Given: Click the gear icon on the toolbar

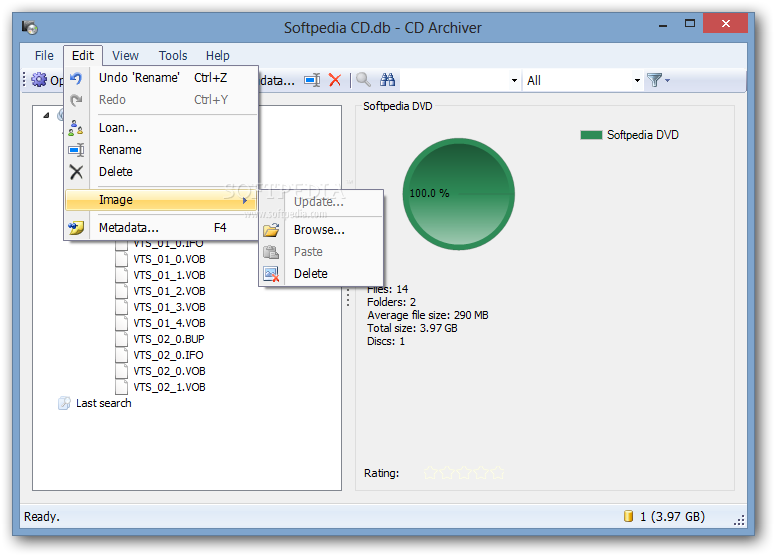Looking at the screenshot, I should (39, 80).
